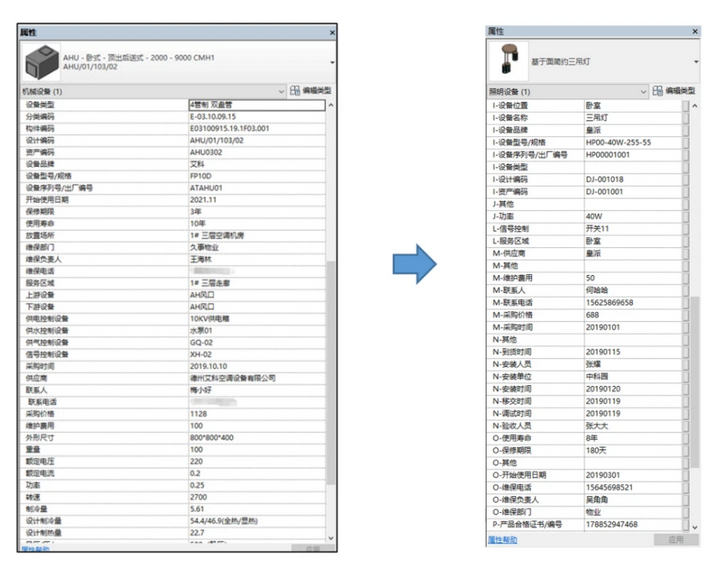Click the 设备类型 value field 4管制 双盘管
Screen dimensions: 704x562
pos(257,105)
